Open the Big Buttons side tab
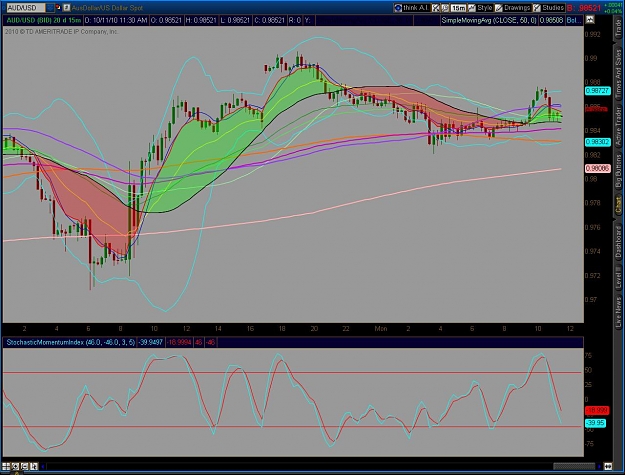 click(618, 171)
